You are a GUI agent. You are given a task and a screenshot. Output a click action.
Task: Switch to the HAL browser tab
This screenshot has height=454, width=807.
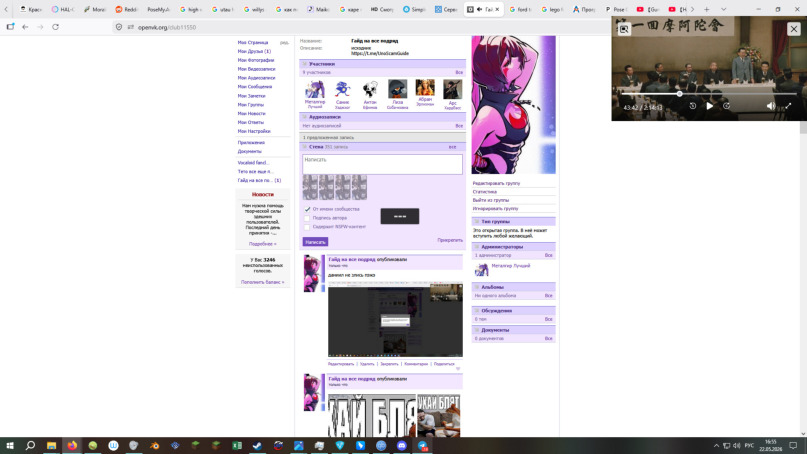tap(63, 9)
